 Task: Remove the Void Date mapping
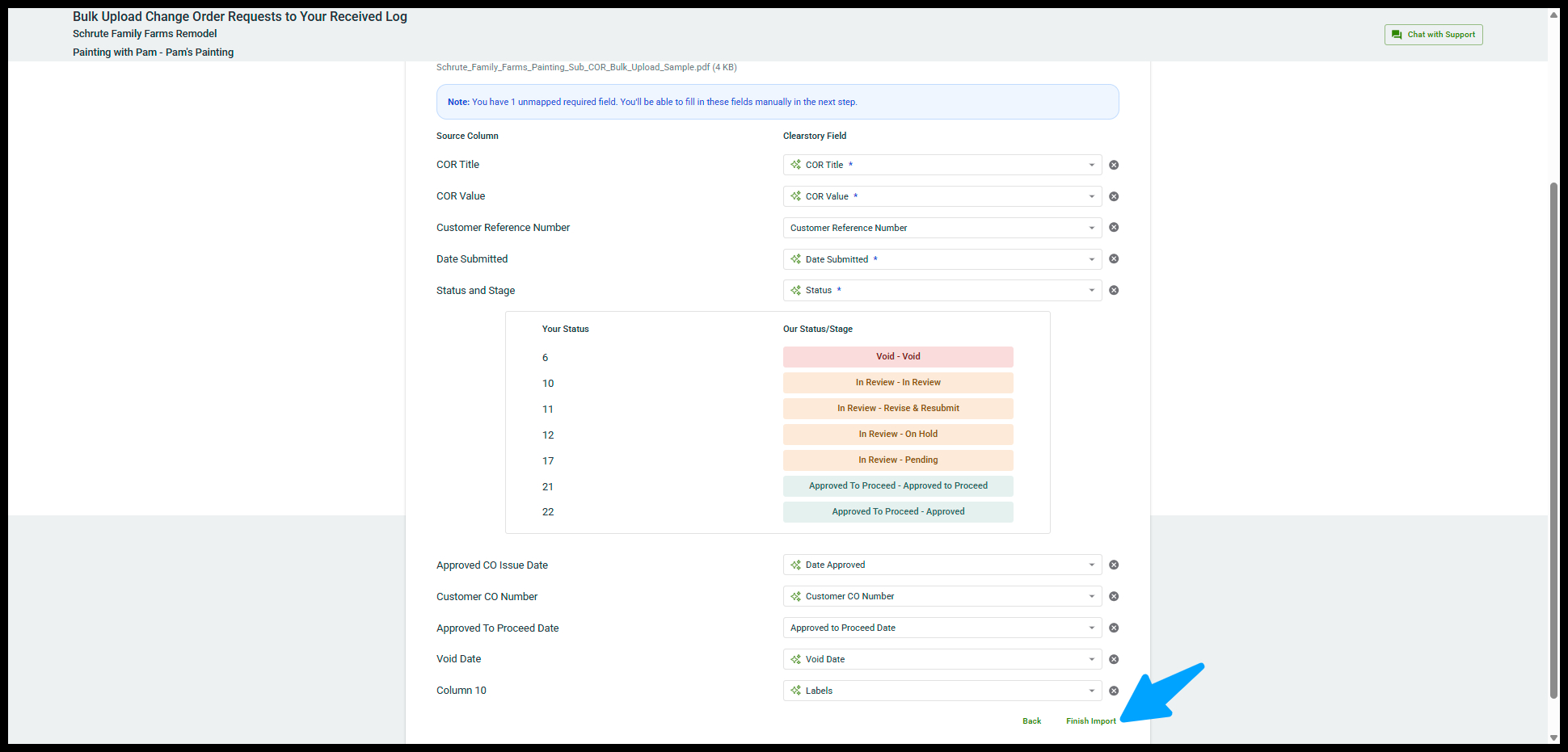[1113, 660]
